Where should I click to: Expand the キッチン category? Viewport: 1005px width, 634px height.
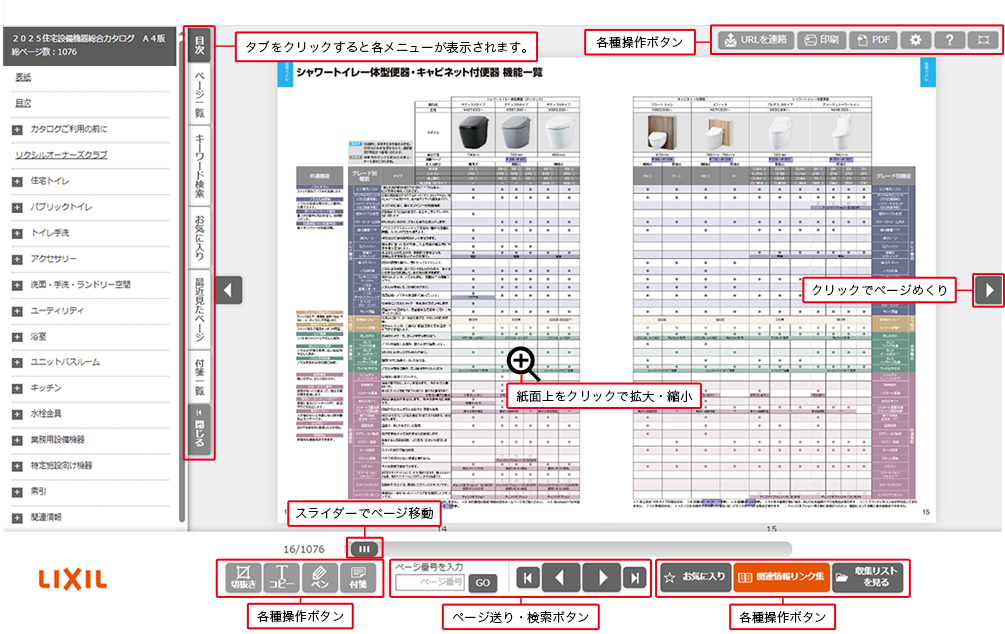(17, 388)
